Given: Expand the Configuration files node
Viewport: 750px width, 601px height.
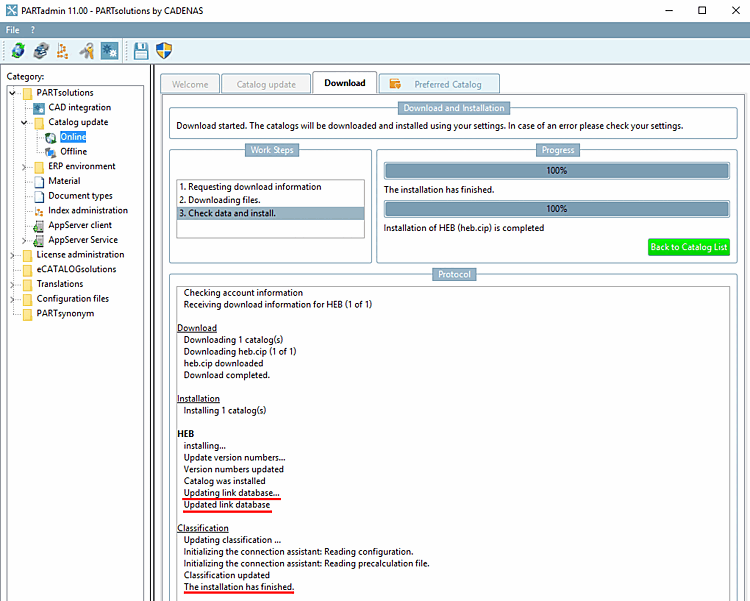Looking at the screenshot, I should coord(13,299).
